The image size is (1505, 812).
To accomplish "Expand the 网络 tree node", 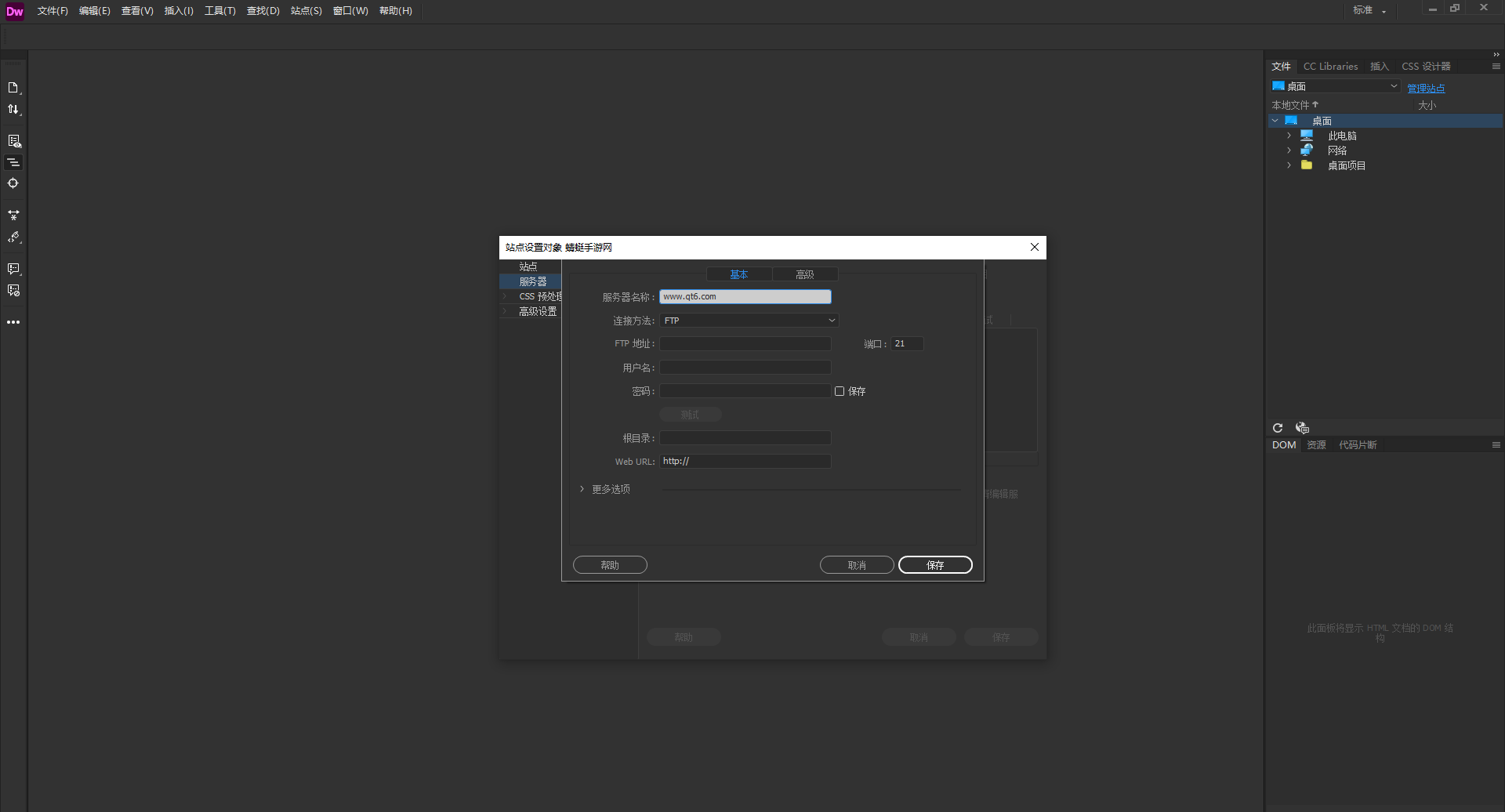I will (x=1289, y=150).
